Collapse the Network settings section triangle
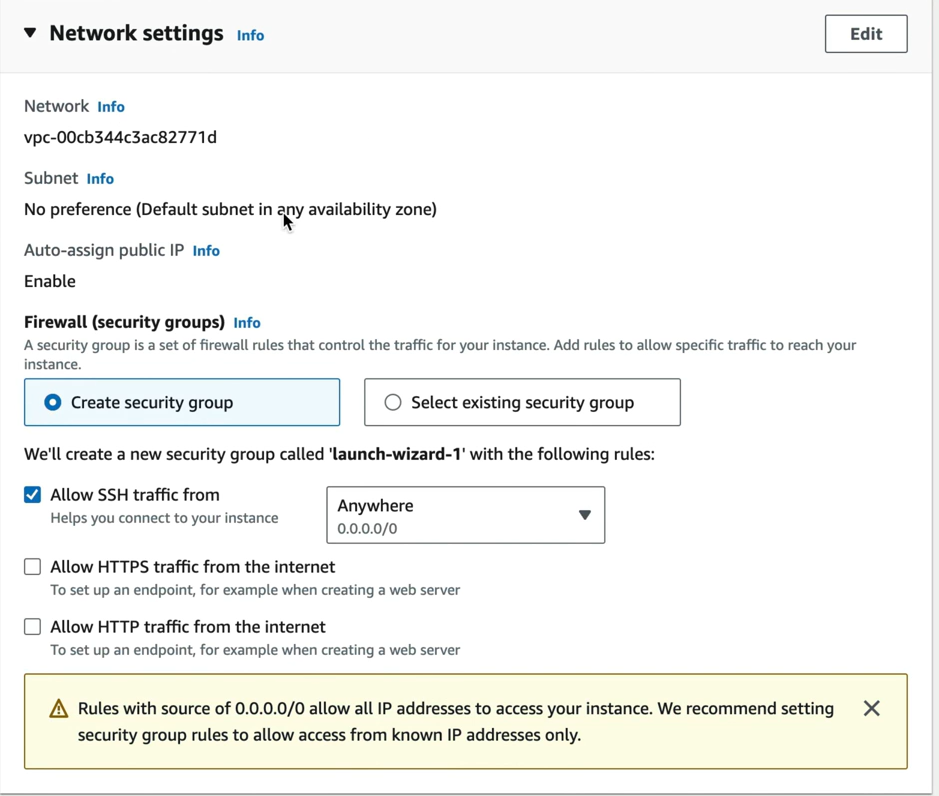 (30, 33)
